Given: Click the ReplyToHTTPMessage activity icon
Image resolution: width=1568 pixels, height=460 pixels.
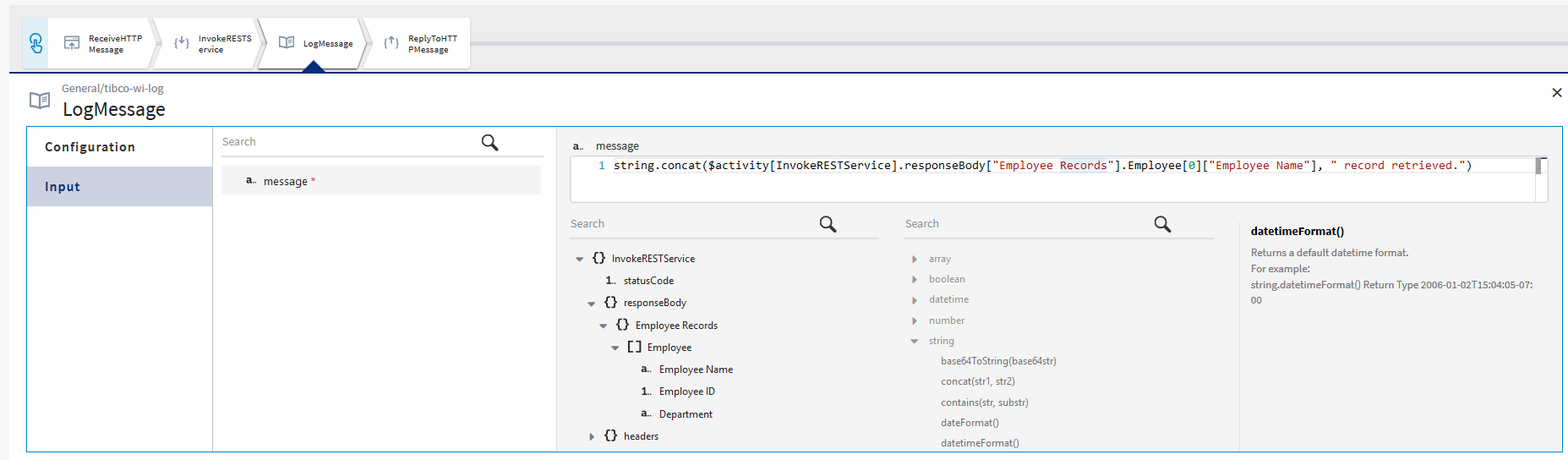Looking at the screenshot, I should pyautogui.click(x=391, y=43).
